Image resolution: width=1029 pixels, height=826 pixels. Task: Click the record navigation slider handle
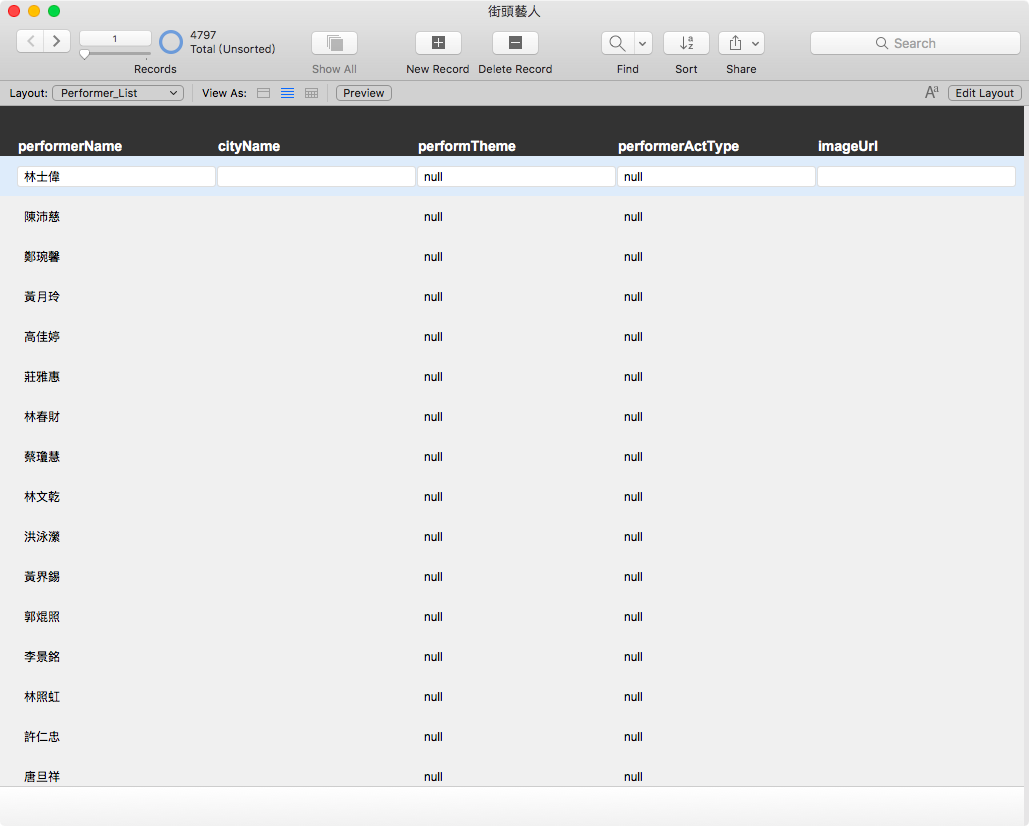tap(85, 55)
